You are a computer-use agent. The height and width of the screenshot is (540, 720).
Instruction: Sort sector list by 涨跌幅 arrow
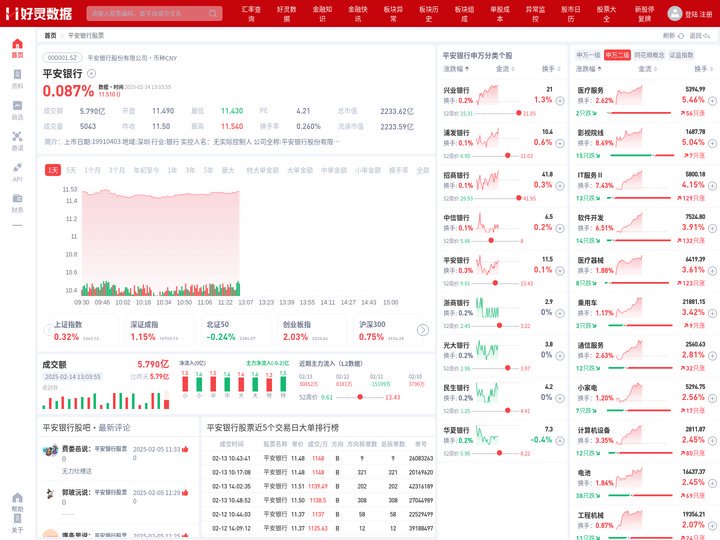(x=599, y=69)
